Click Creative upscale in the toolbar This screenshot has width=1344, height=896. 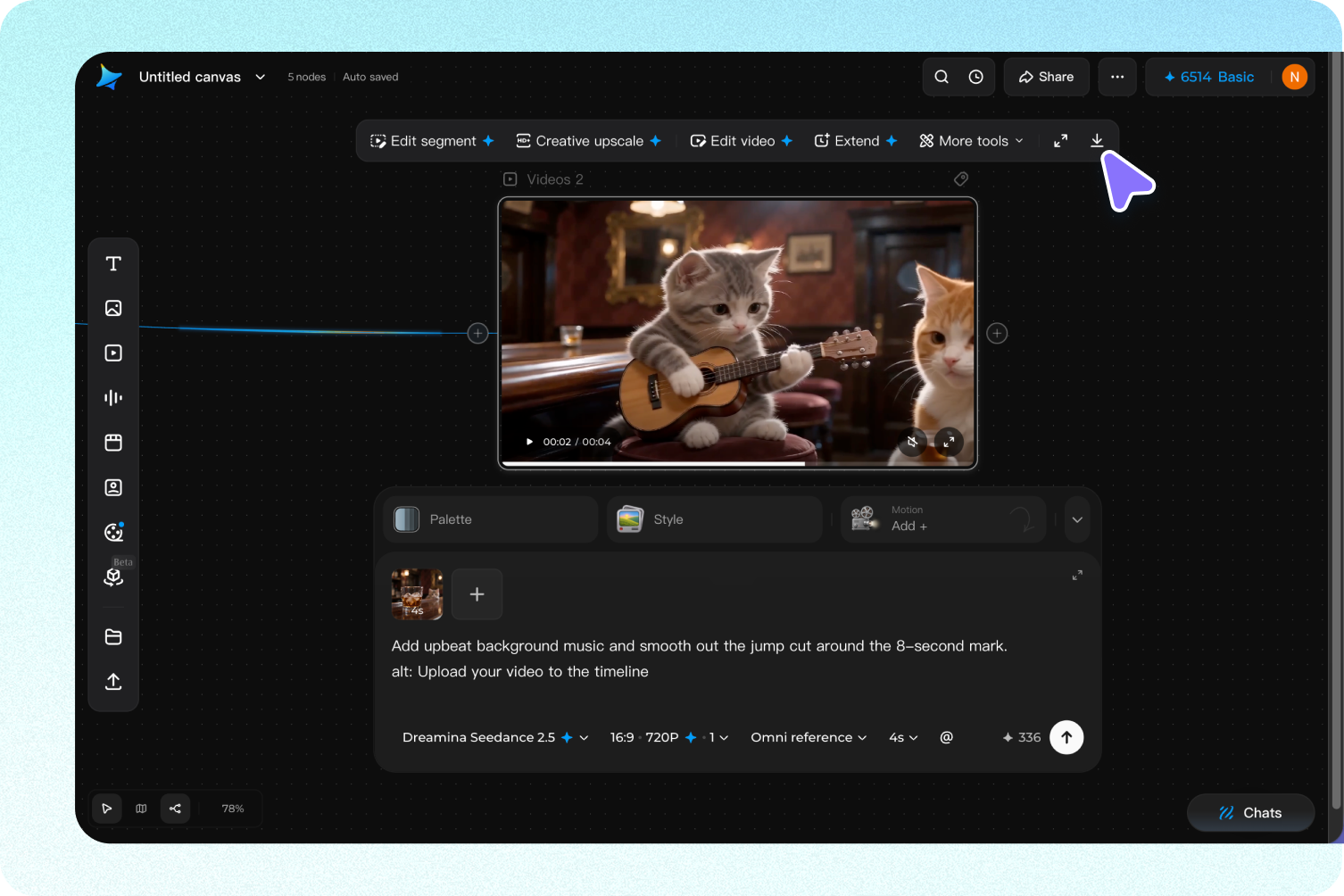pos(589,141)
